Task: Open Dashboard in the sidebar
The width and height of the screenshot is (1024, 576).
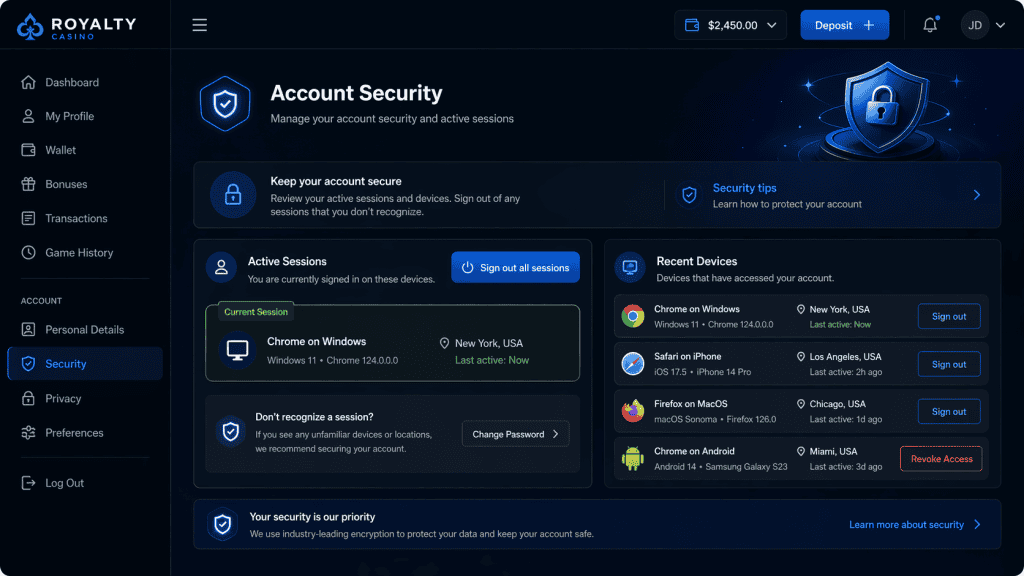Action: tap(72, 82)
